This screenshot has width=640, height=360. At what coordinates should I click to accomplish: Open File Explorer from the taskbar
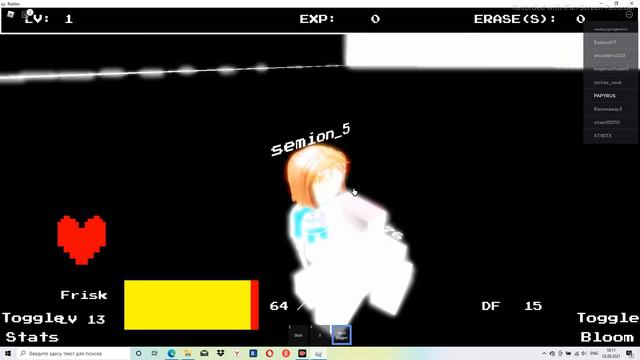188,353
